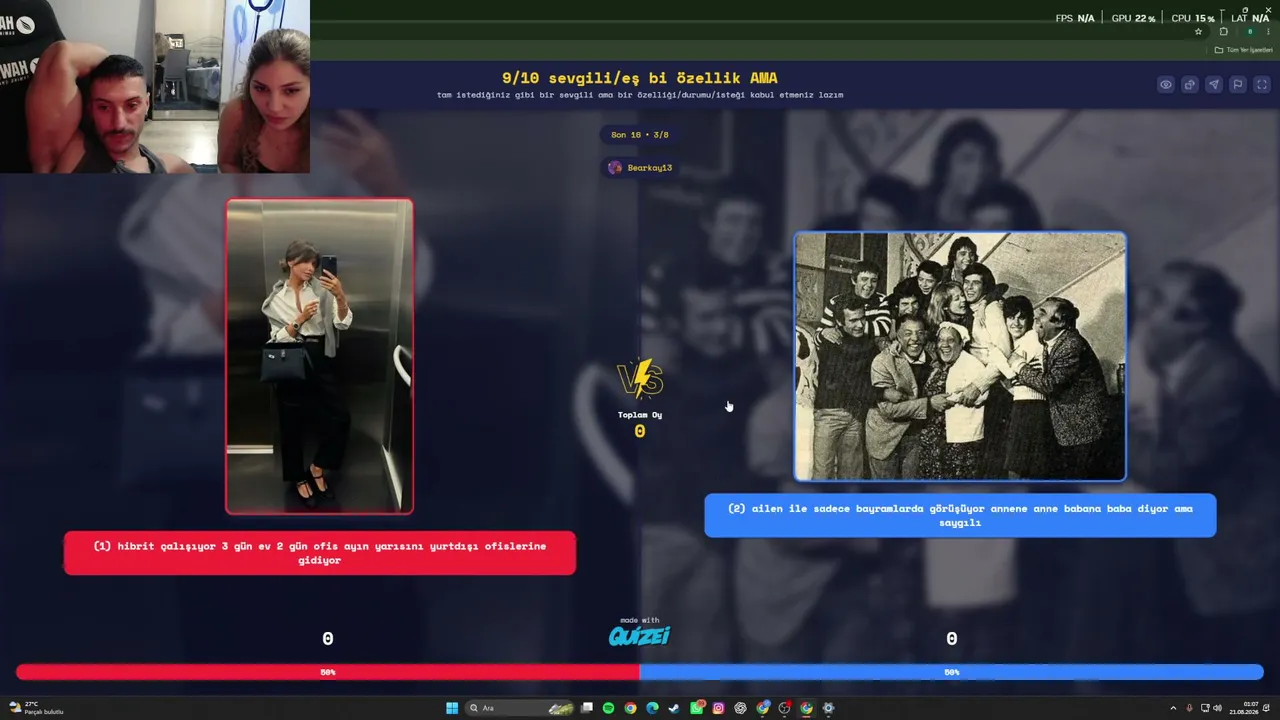Click the Son 16 • 3/8 round indicator
This screenshot has width=1280, height=720.
(640, 135)
